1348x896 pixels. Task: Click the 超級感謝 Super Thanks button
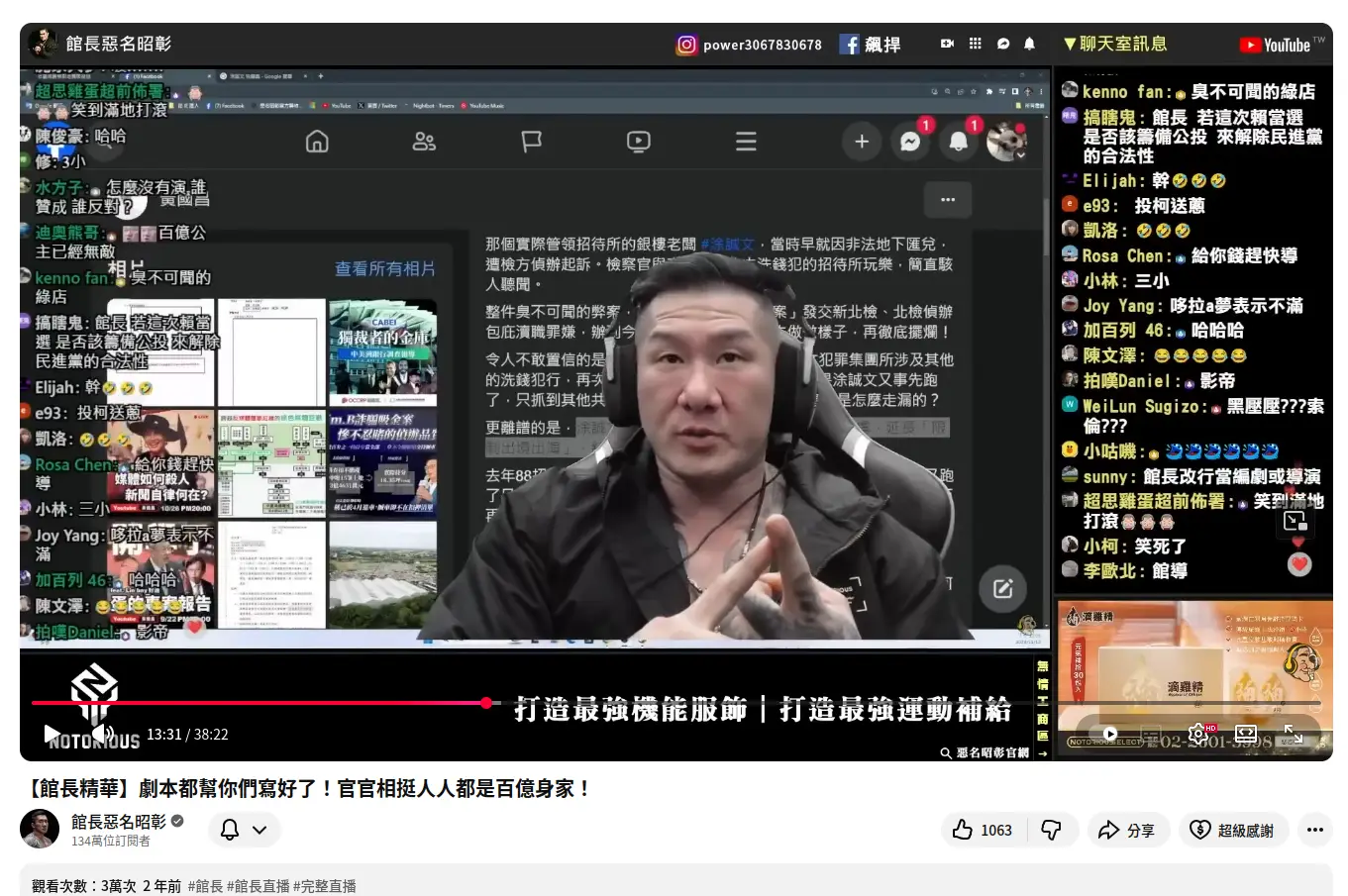tap(1231, 830)
